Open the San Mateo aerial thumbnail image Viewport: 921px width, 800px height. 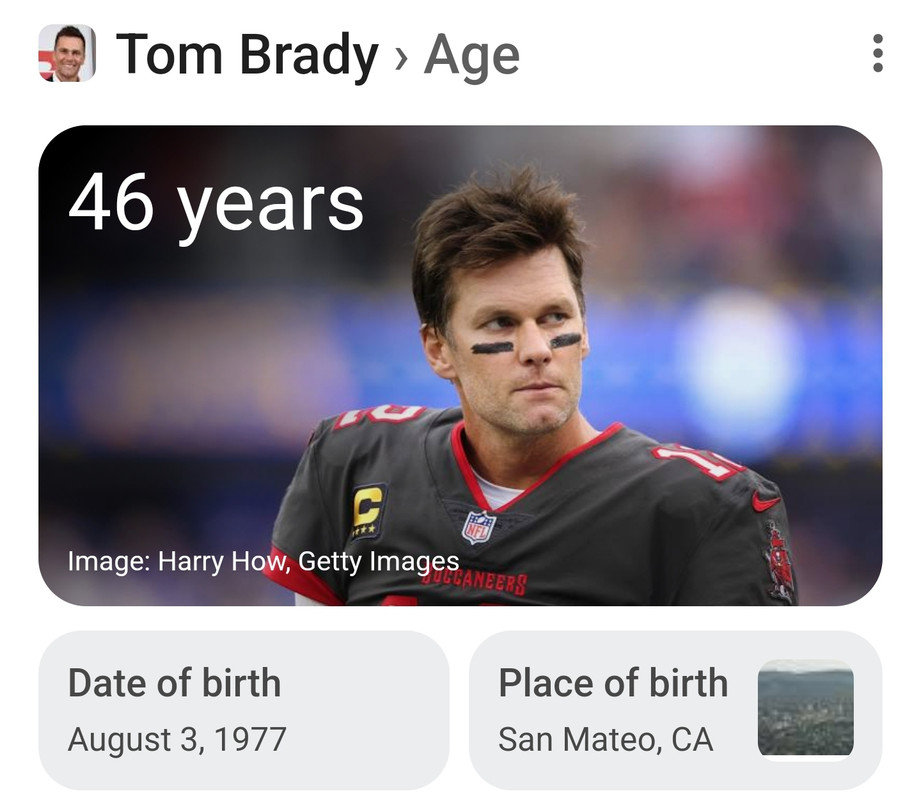click(x=806, y=707)
